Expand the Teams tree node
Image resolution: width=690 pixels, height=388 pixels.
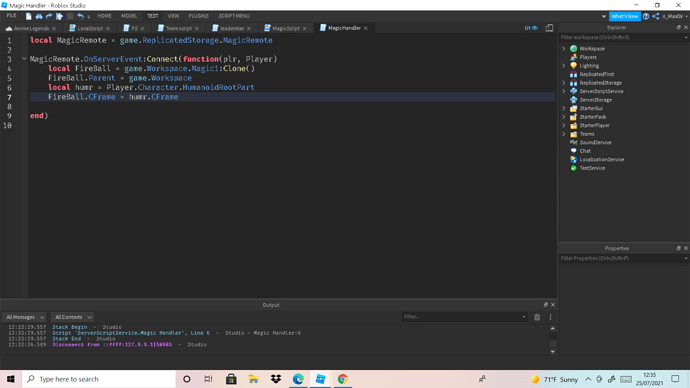(564, 134)
